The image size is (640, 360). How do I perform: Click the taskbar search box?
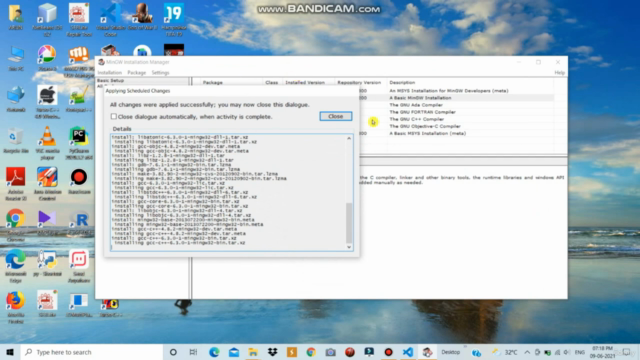point(91,352)
